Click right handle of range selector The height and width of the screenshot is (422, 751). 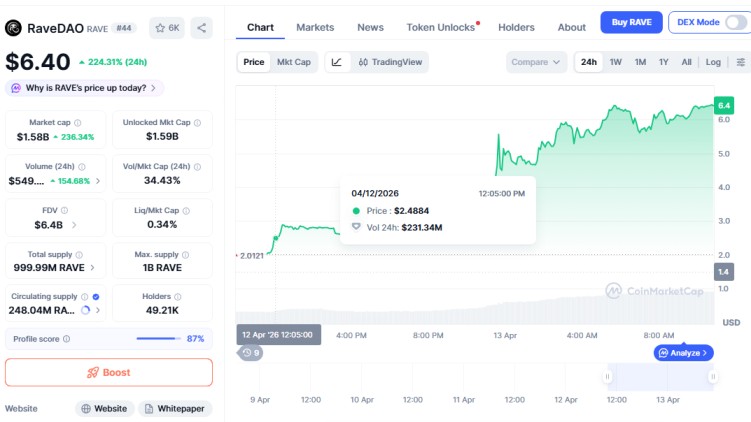(x=713, y=376)
